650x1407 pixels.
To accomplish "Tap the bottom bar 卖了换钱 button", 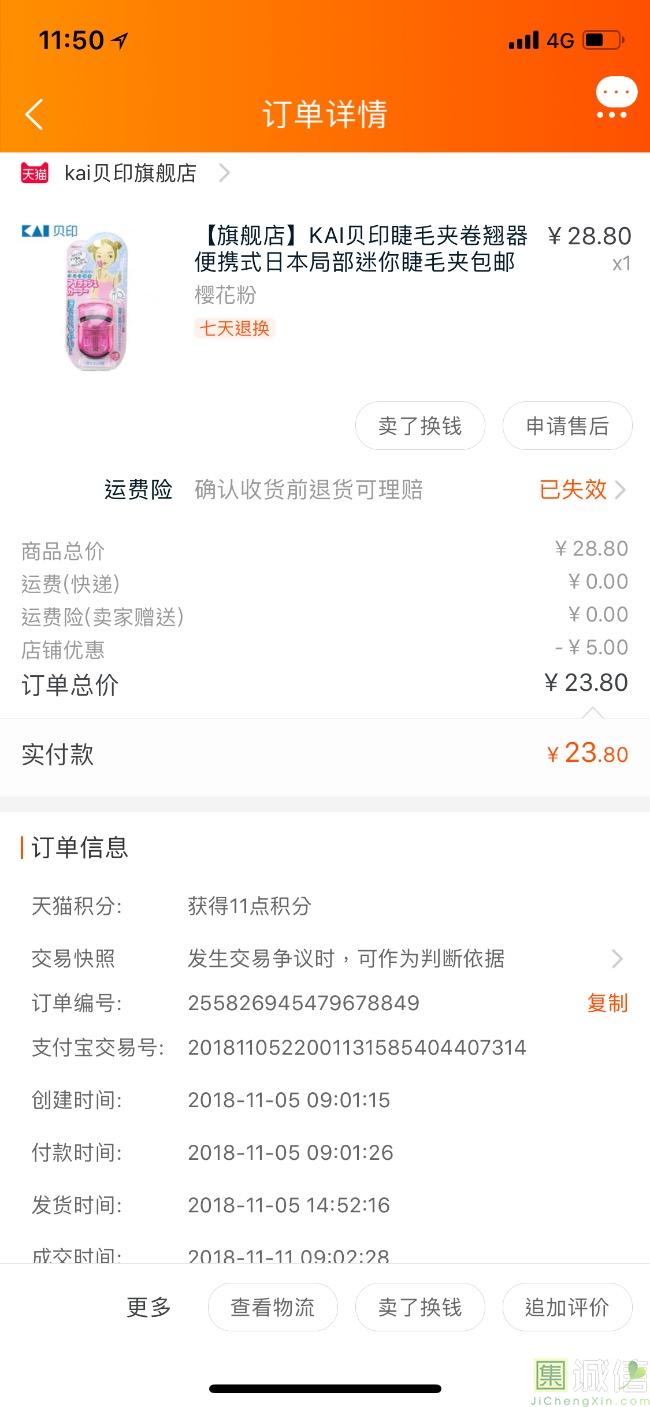I will pyautogui.click(x=420, y=1307).
